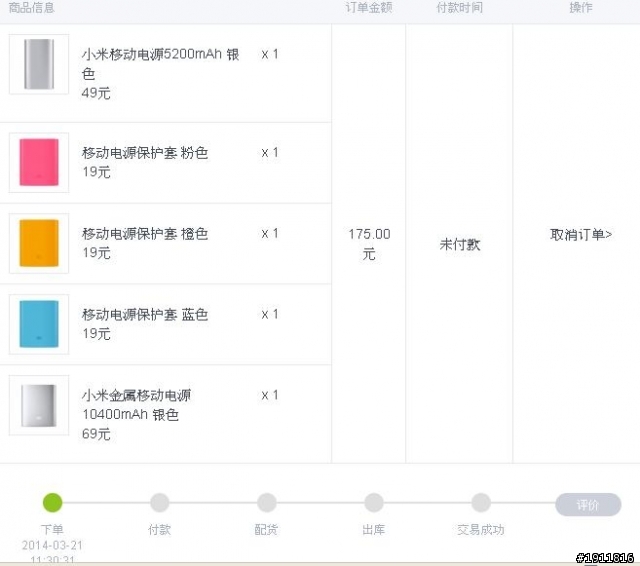Click the 付款 progress step dot

tap(160, 502)
